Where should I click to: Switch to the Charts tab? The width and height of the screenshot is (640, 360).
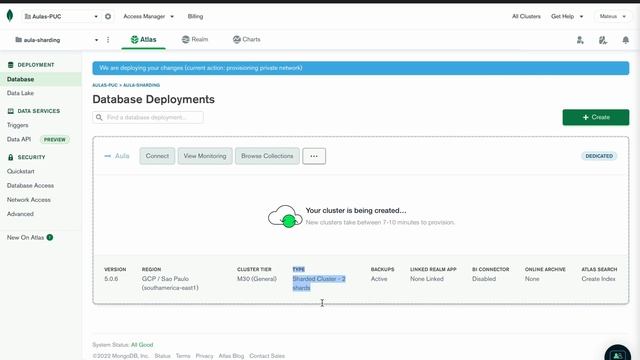click(x=247, y=40)
